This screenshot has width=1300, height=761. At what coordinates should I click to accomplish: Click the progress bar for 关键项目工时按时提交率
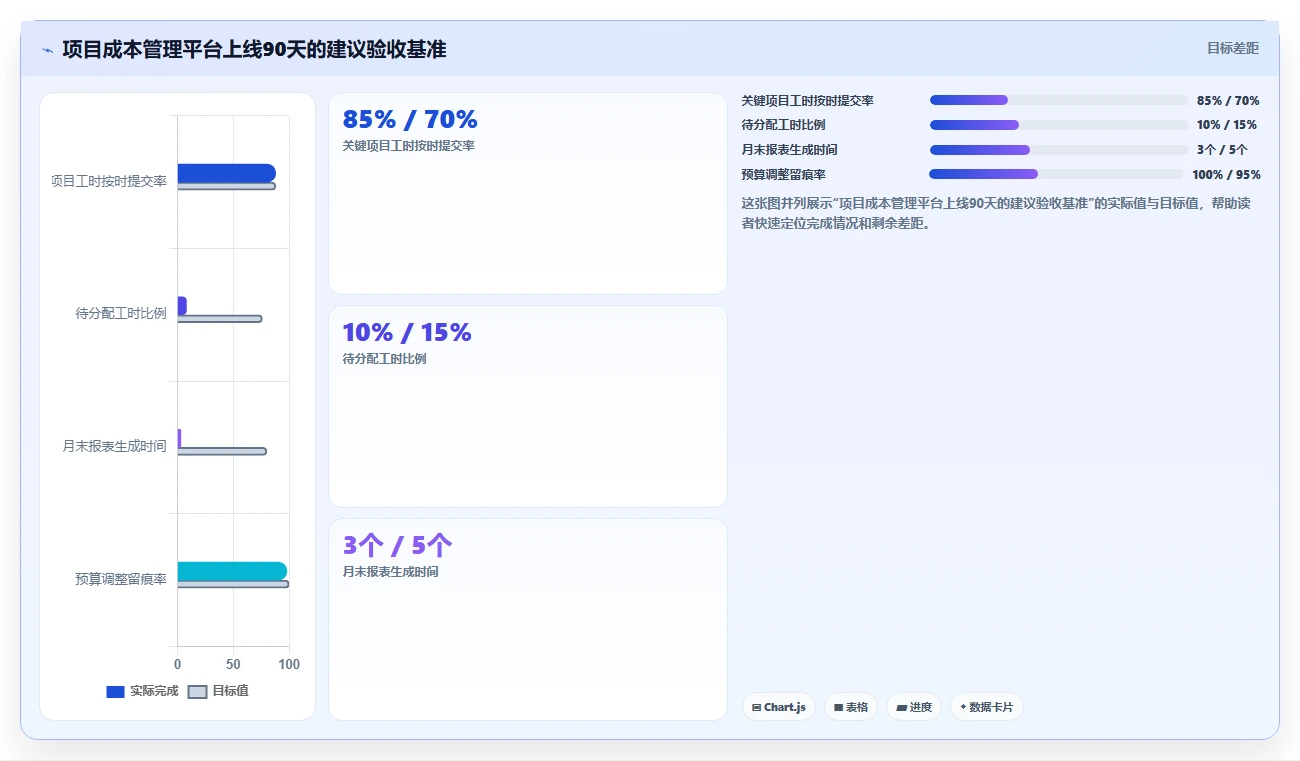tap(1059, 100)
